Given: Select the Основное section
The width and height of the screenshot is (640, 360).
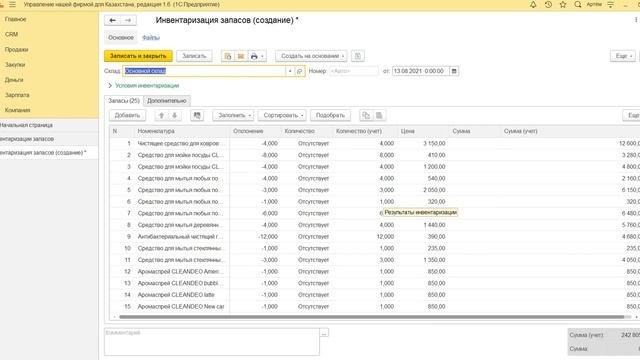Looking at the screenshot, I should (121, 38).
